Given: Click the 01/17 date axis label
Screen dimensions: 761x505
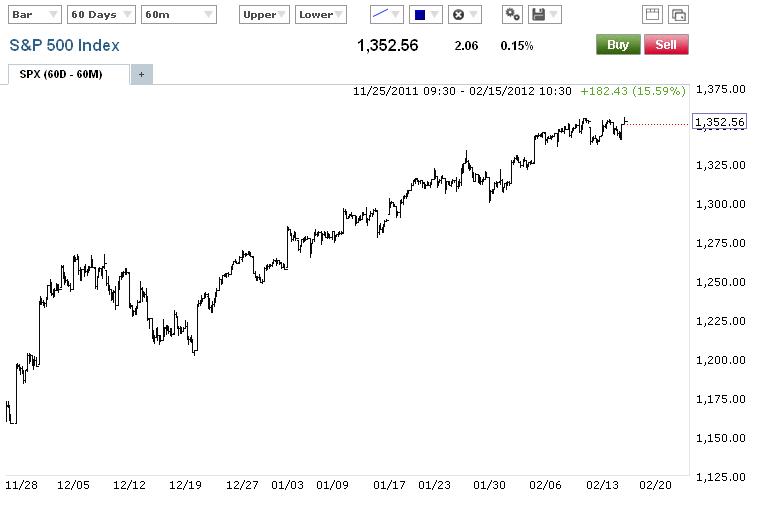Looking at the screenshot, I should [x=389, y=485].
